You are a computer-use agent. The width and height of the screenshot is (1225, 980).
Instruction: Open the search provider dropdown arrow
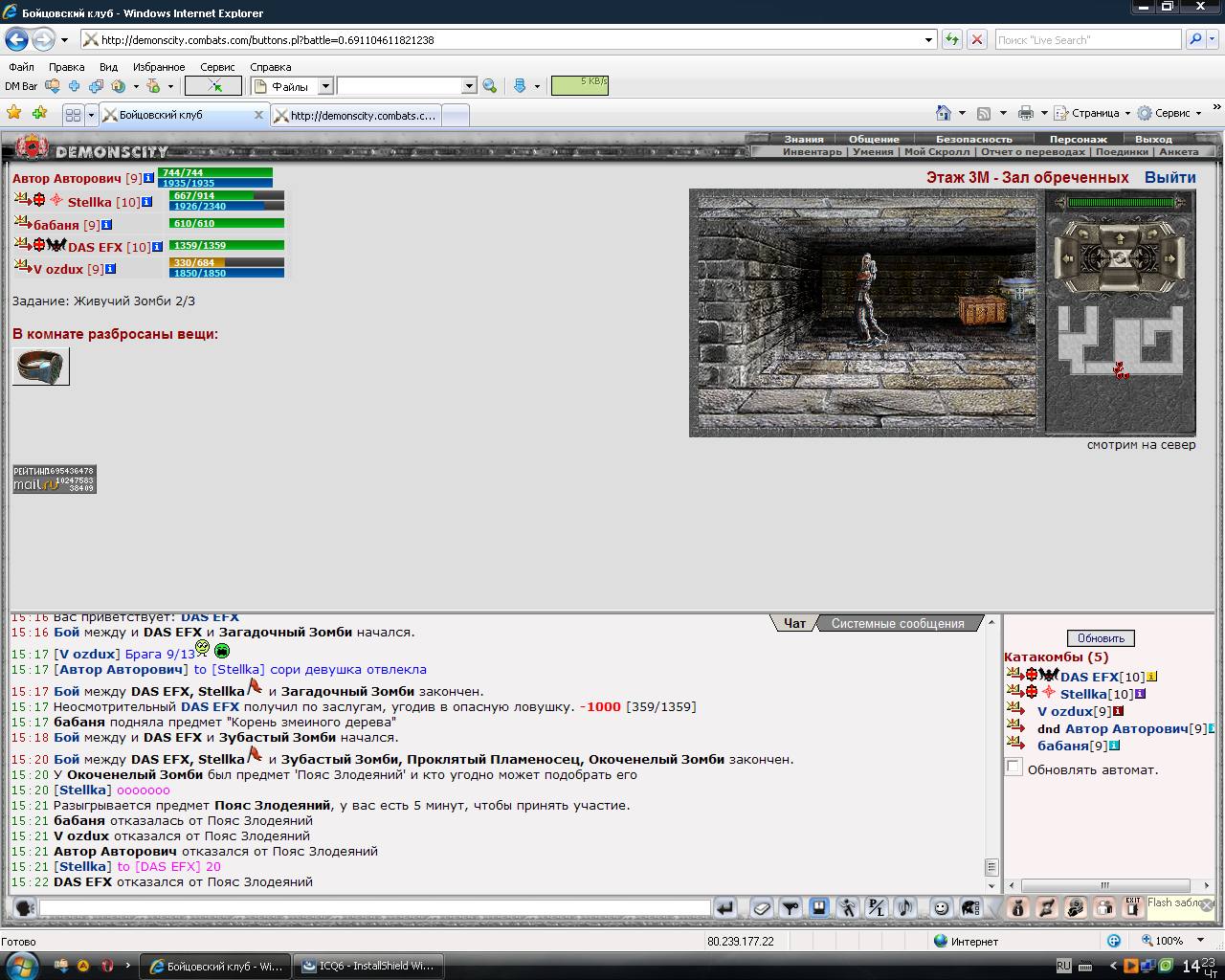(1213, 40)
